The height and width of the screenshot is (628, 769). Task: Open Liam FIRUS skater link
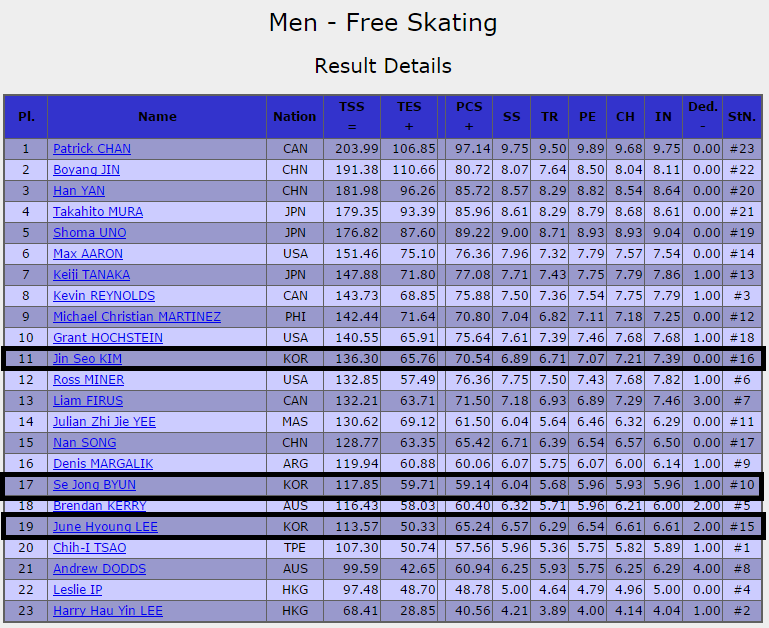coord(88,401)
